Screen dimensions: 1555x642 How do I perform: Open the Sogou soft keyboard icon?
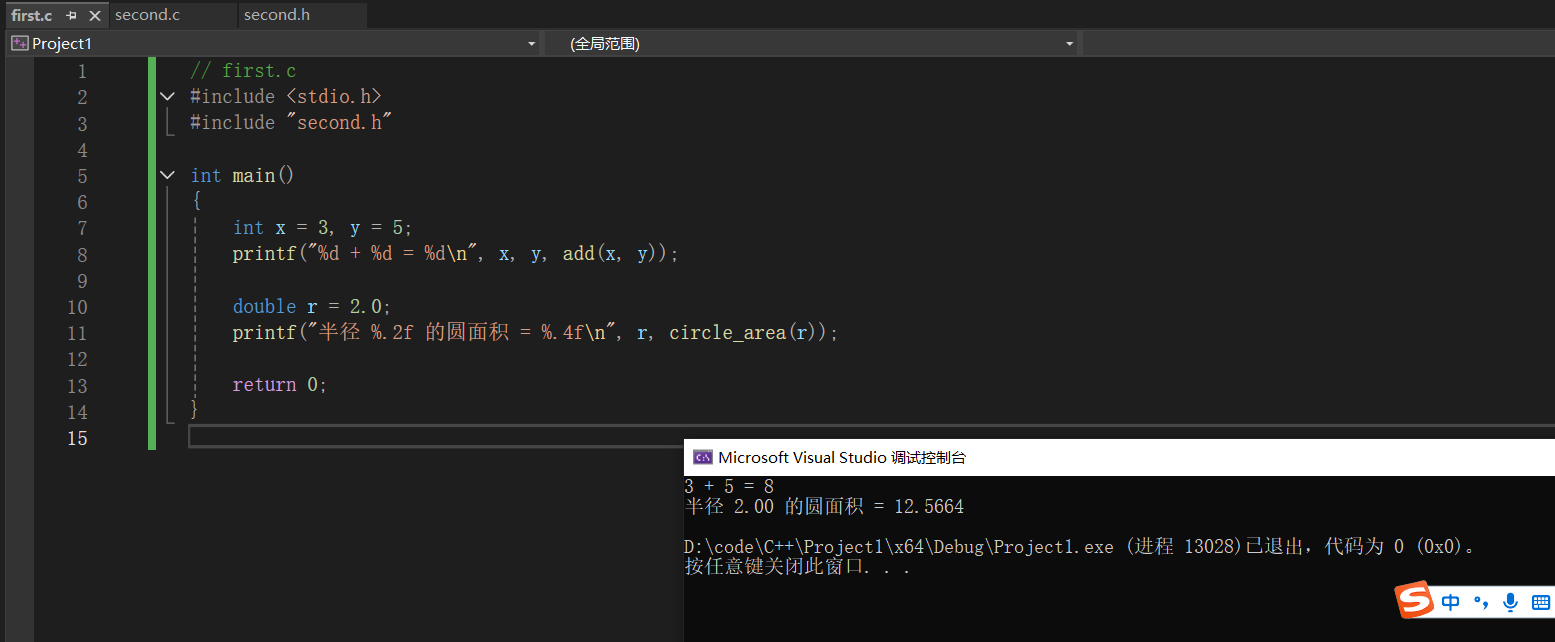click(1541, 602)
